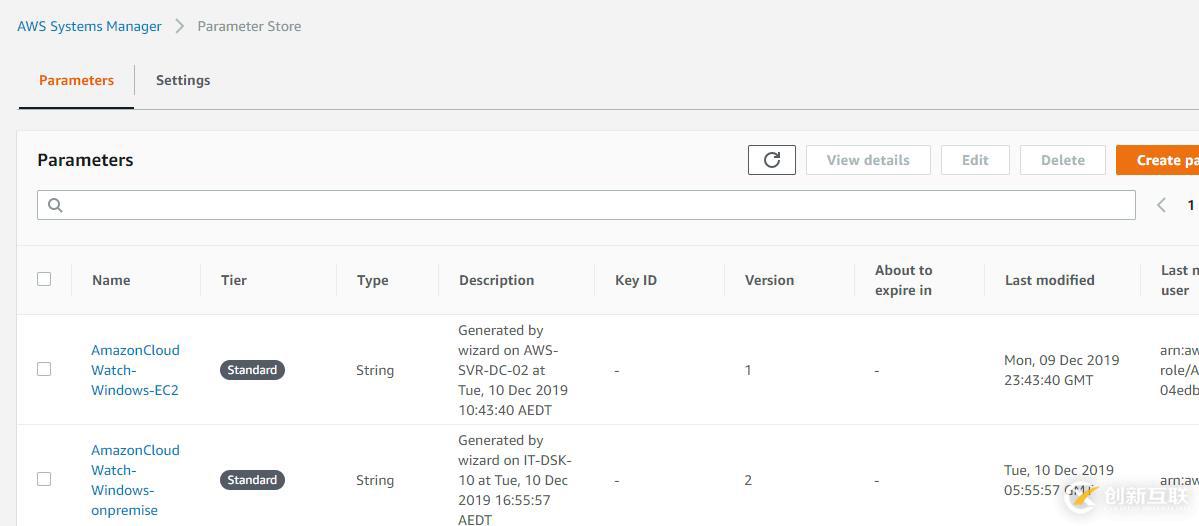Click version value 1
This screenshot has height=526, width=1199.
tap(748, 370)
